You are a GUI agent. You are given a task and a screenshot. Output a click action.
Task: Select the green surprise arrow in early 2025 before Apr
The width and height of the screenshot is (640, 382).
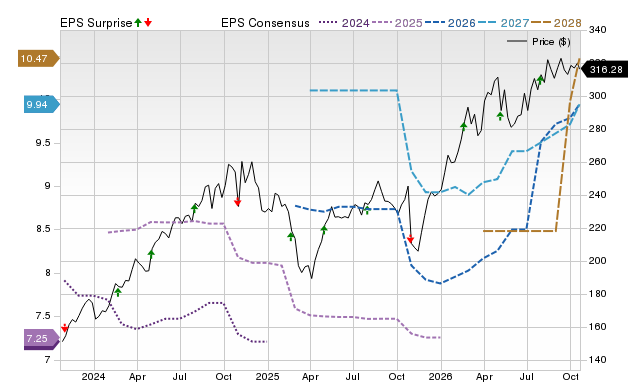pyautogui.click(x=291, y=236)
